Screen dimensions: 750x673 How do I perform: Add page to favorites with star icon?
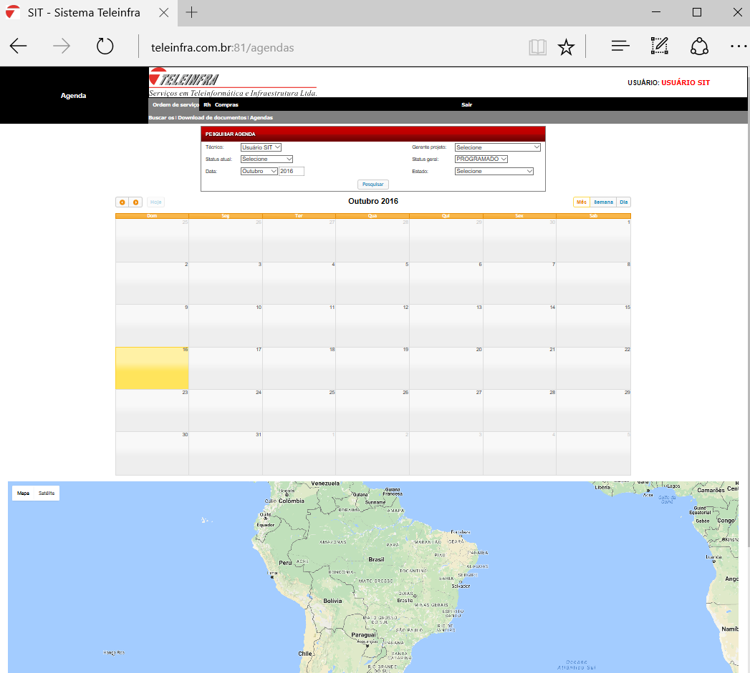(566, 47)
